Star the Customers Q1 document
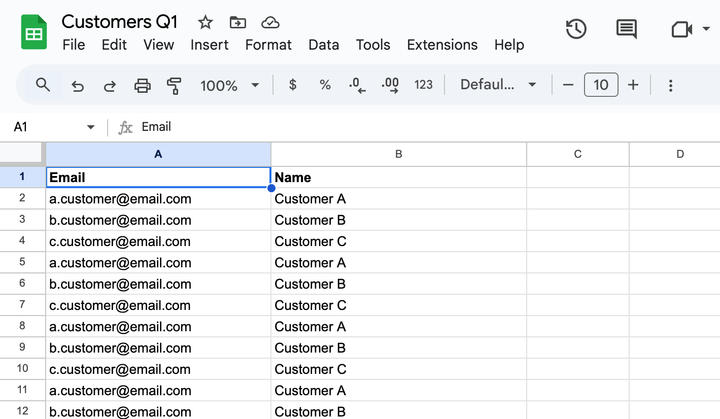Screen dimensions: 720x419 point(205,22)
